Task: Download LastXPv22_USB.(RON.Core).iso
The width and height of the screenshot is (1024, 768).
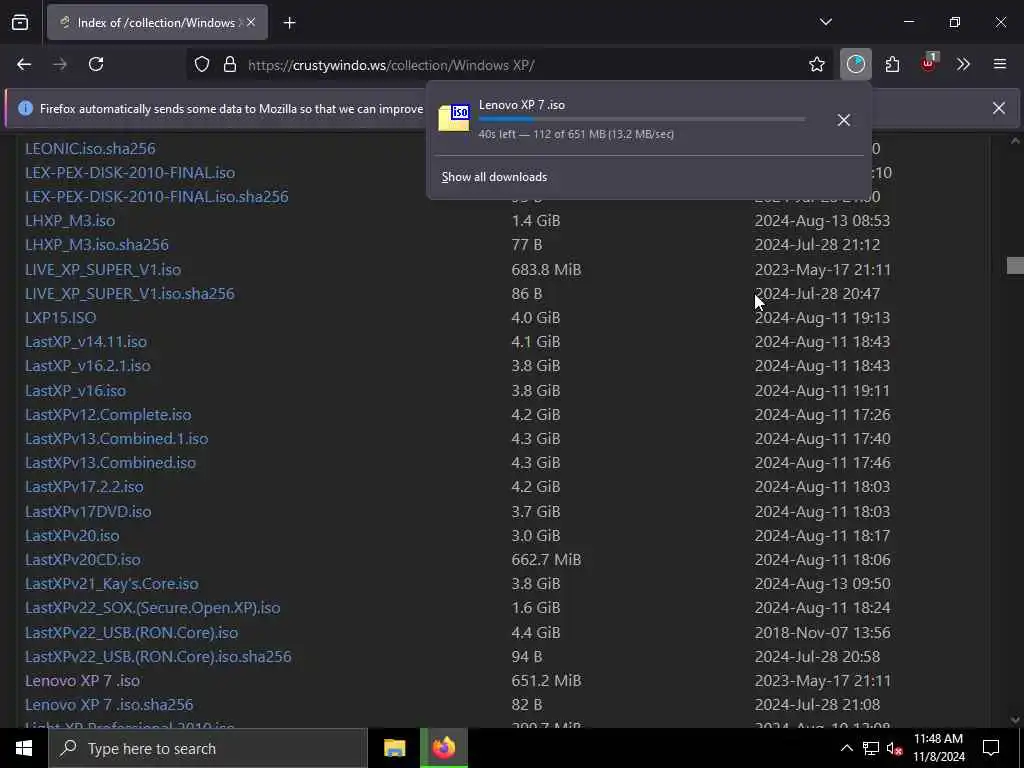Action: (x=131, y=632)
